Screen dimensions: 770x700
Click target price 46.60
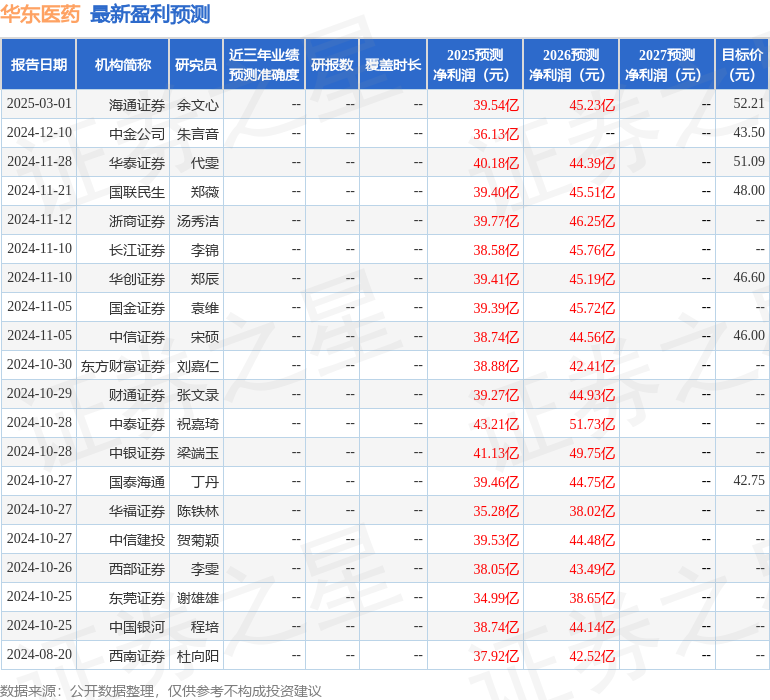coord(749,278)
